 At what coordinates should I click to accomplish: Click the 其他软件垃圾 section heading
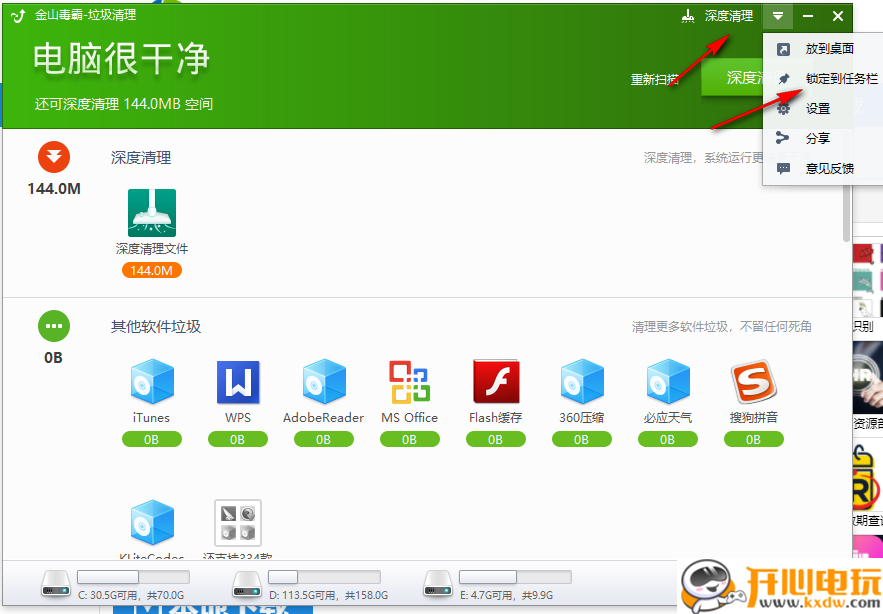pos(155,327)
